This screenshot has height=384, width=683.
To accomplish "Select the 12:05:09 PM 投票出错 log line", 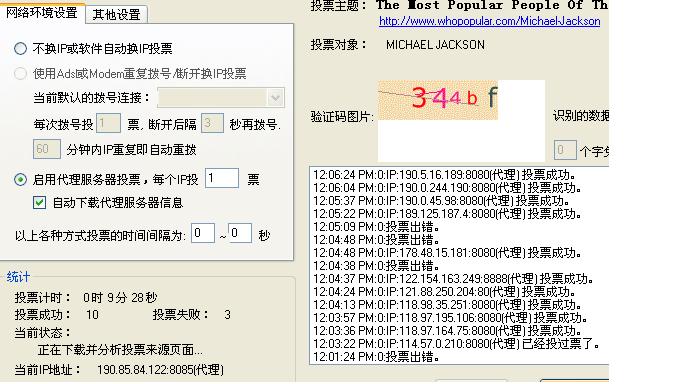I will click(x=376, y=227).
